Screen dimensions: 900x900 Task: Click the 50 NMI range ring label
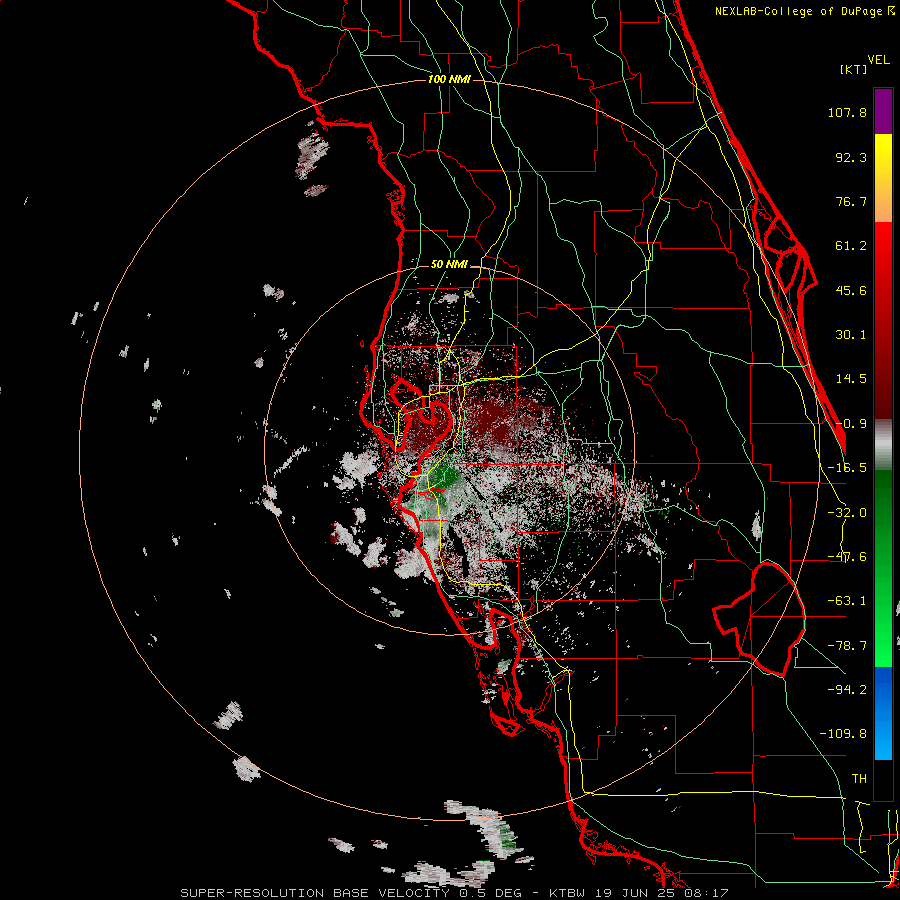tap(449, 265)
